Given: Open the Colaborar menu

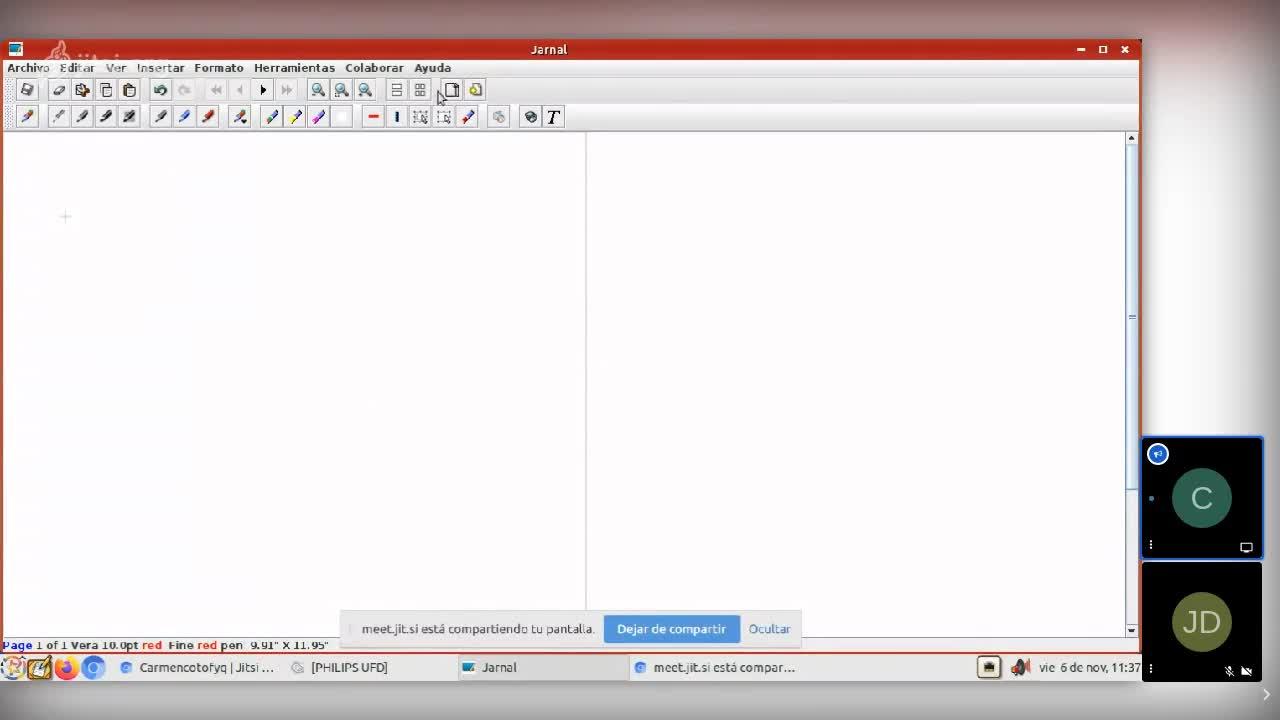Looking at the screenshot, I should point(374,68).
